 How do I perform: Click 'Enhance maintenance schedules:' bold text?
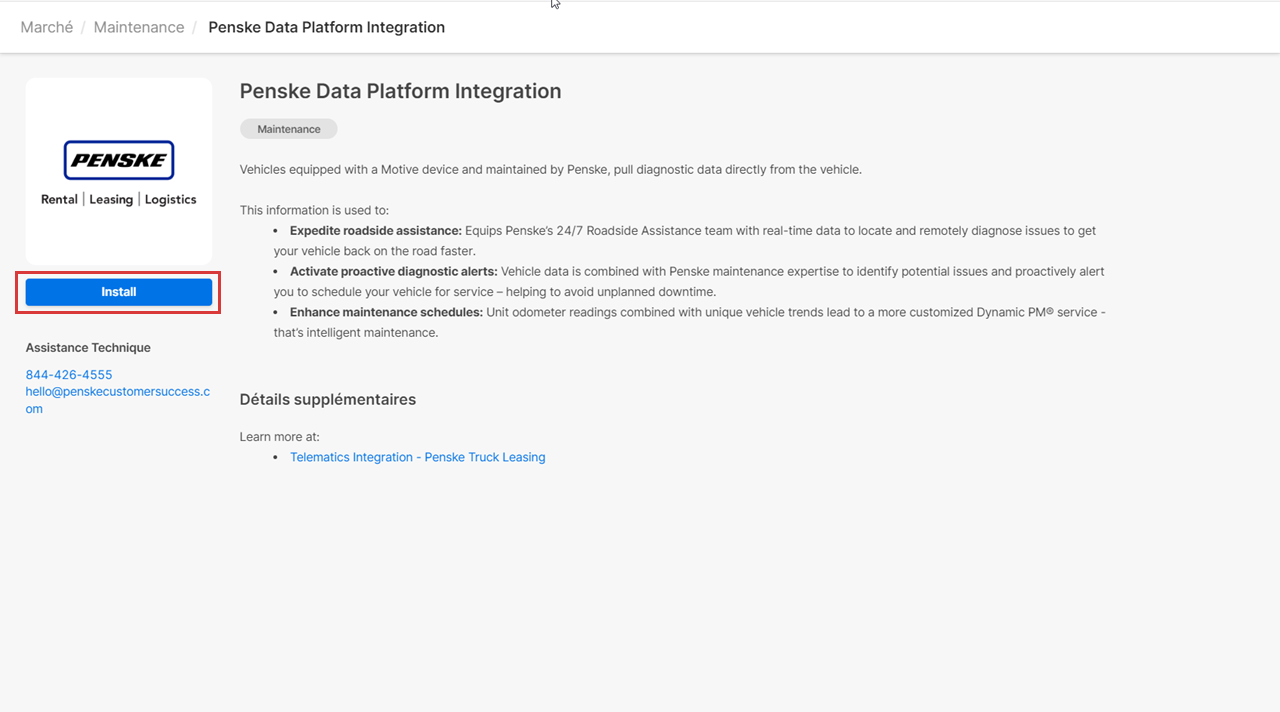click(x=387, y=313)
